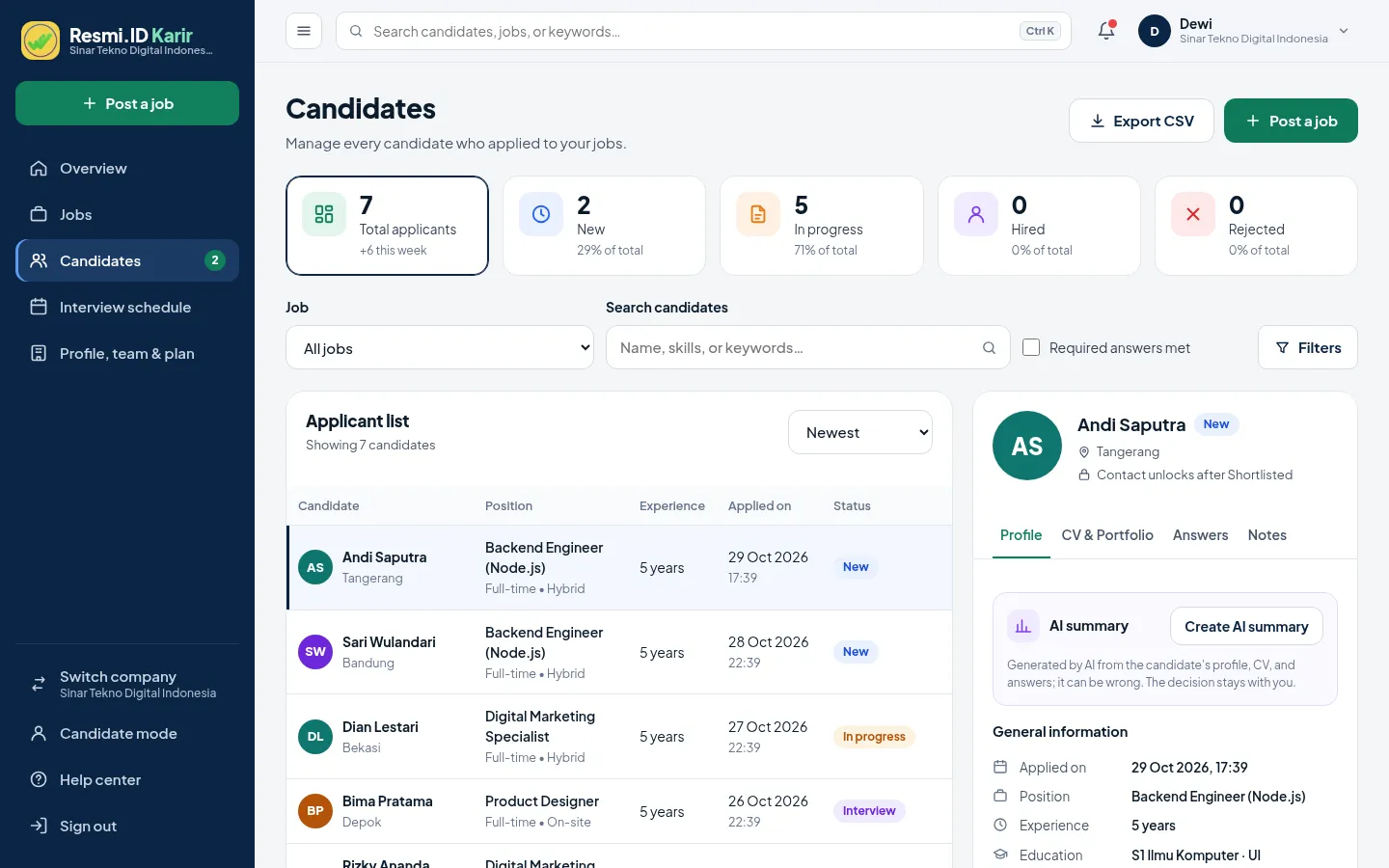Focus the Name, skills, or keywords field
The width and height of the screenshot is (1389, 868).
[x=807, y=347]
